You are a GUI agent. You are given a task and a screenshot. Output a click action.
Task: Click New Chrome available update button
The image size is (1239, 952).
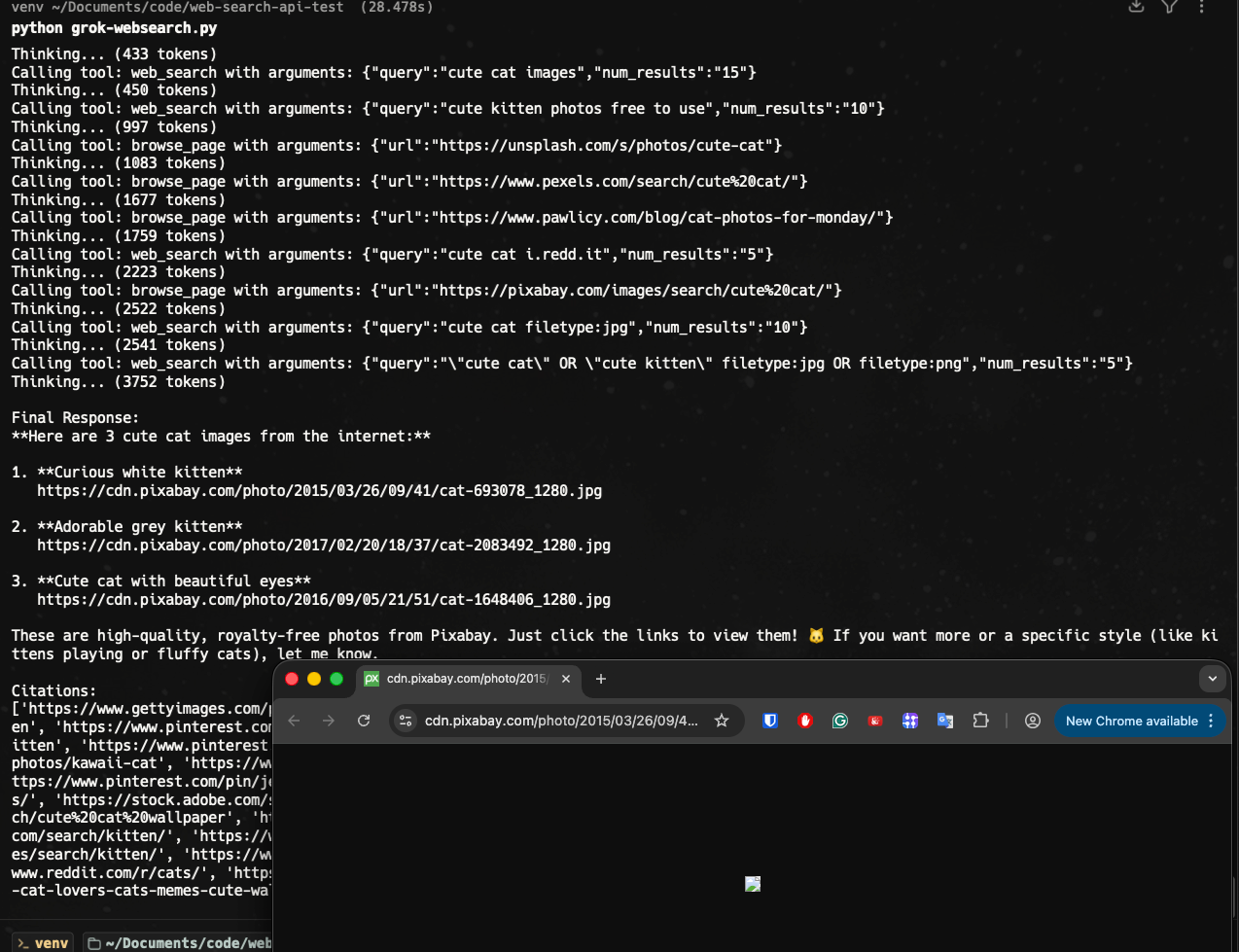tap(1131, 721)
